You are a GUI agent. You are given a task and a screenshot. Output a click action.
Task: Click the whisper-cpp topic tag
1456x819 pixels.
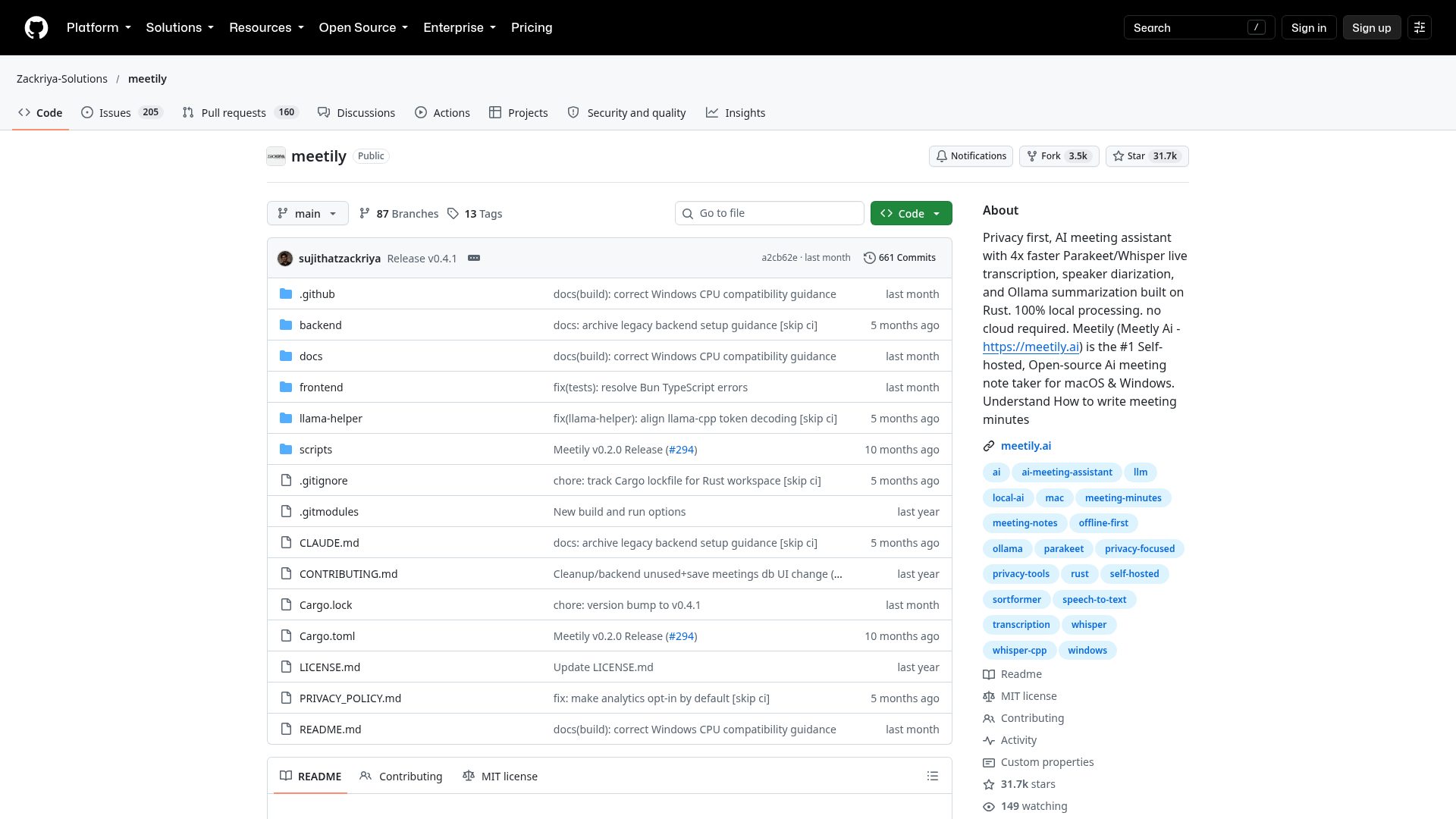[1019, 651]
